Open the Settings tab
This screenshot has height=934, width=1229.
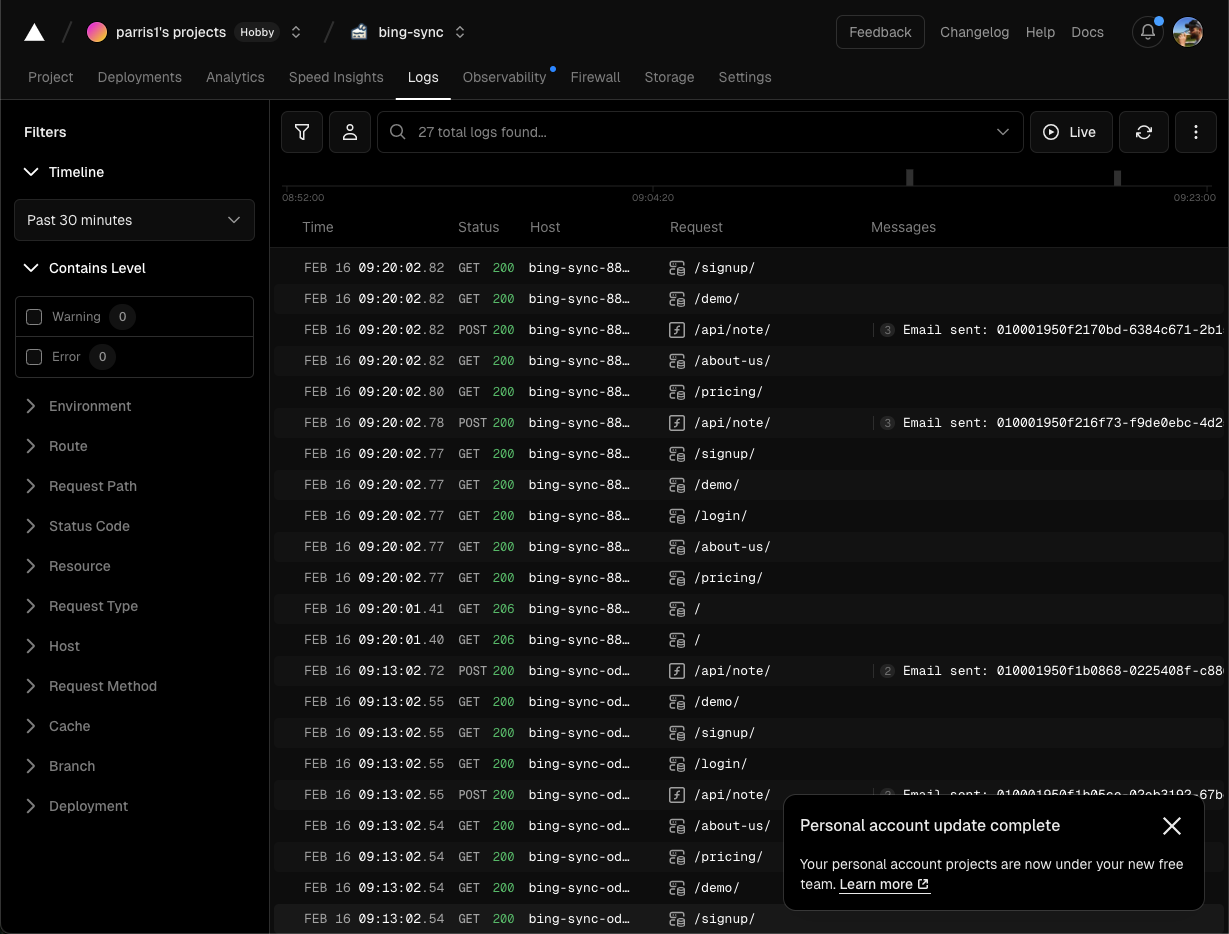745,77
